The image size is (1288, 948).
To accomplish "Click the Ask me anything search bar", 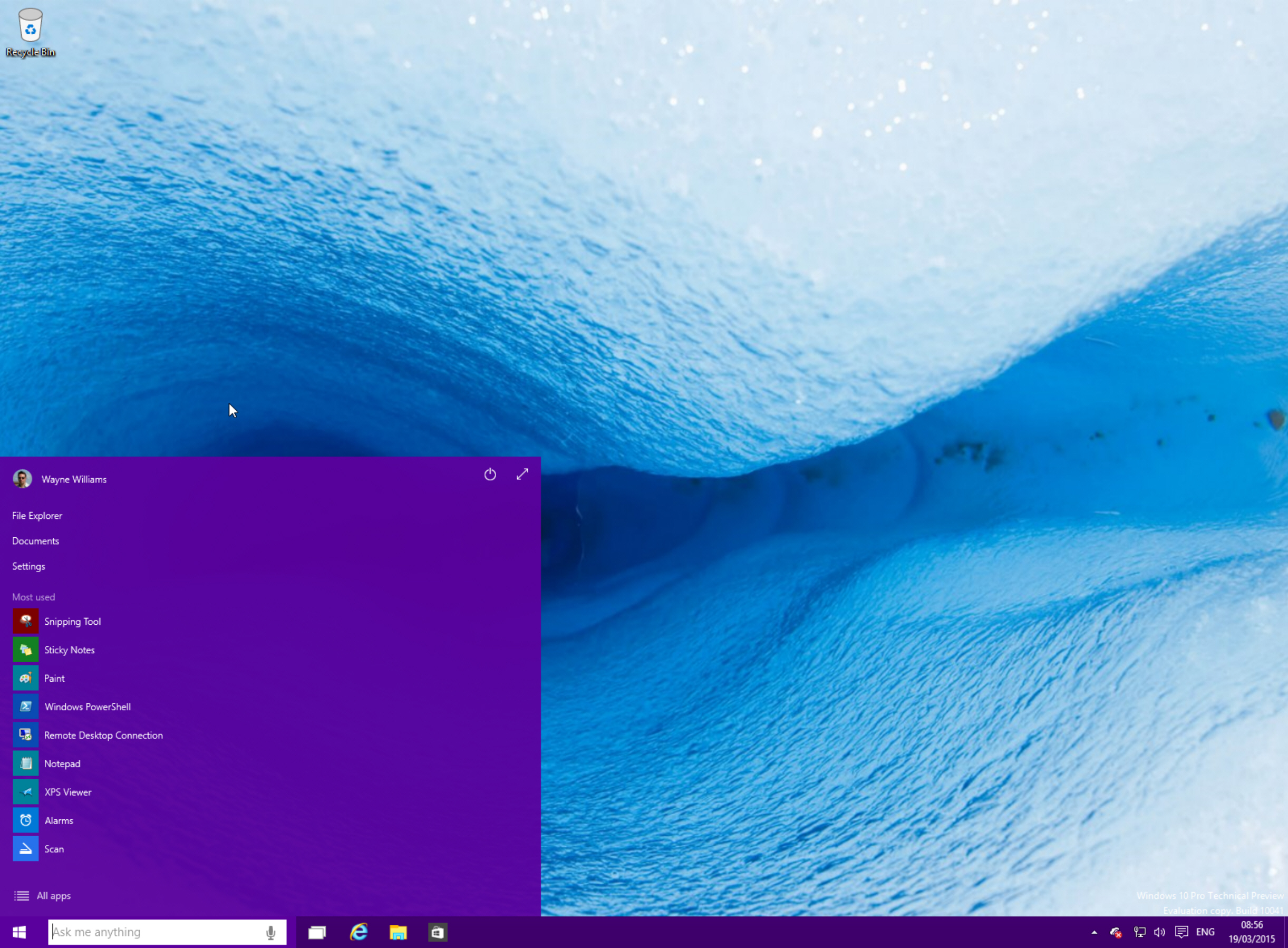I will pos(165,932).
